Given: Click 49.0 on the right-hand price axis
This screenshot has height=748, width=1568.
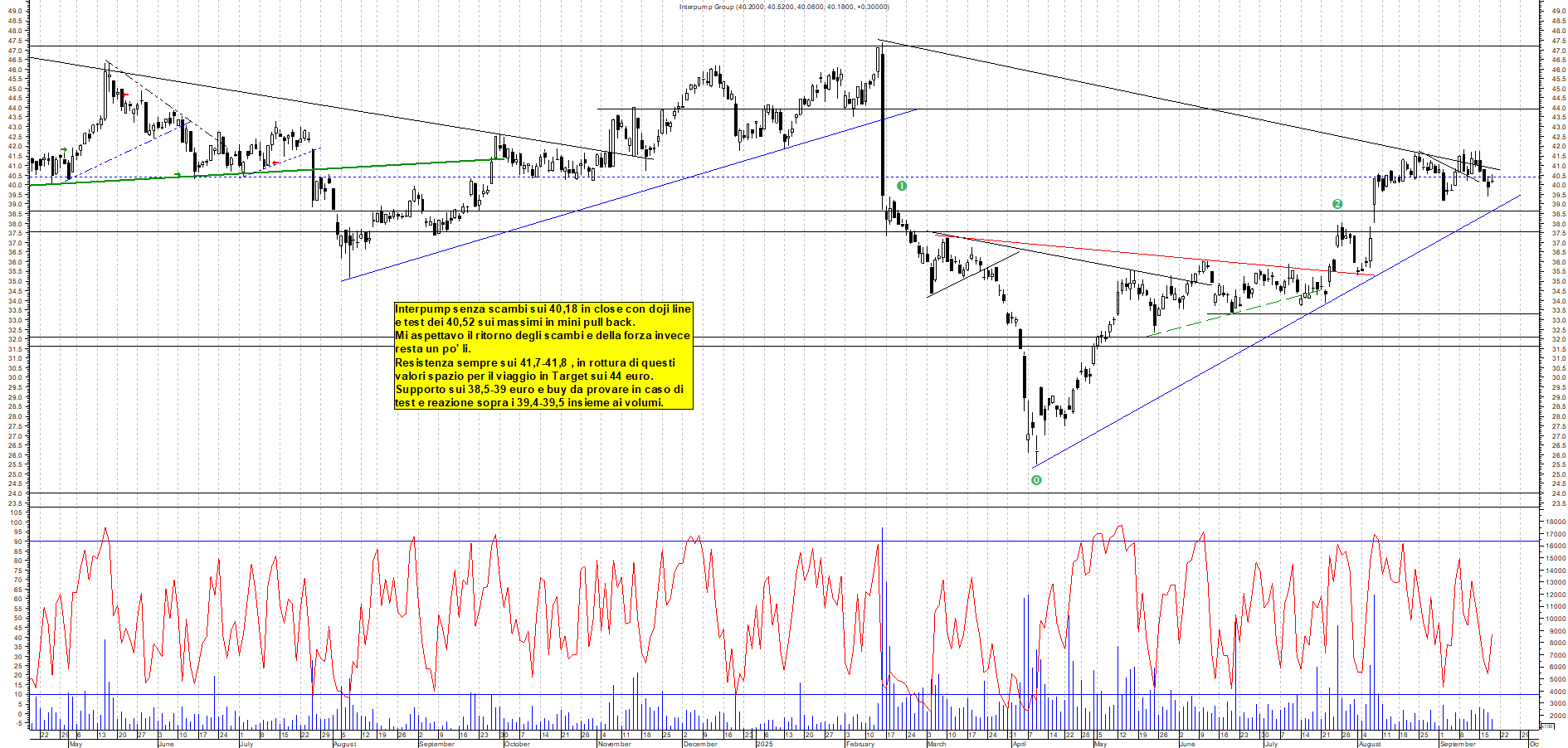Looking at the screenshot, I should click(1558, 12).
